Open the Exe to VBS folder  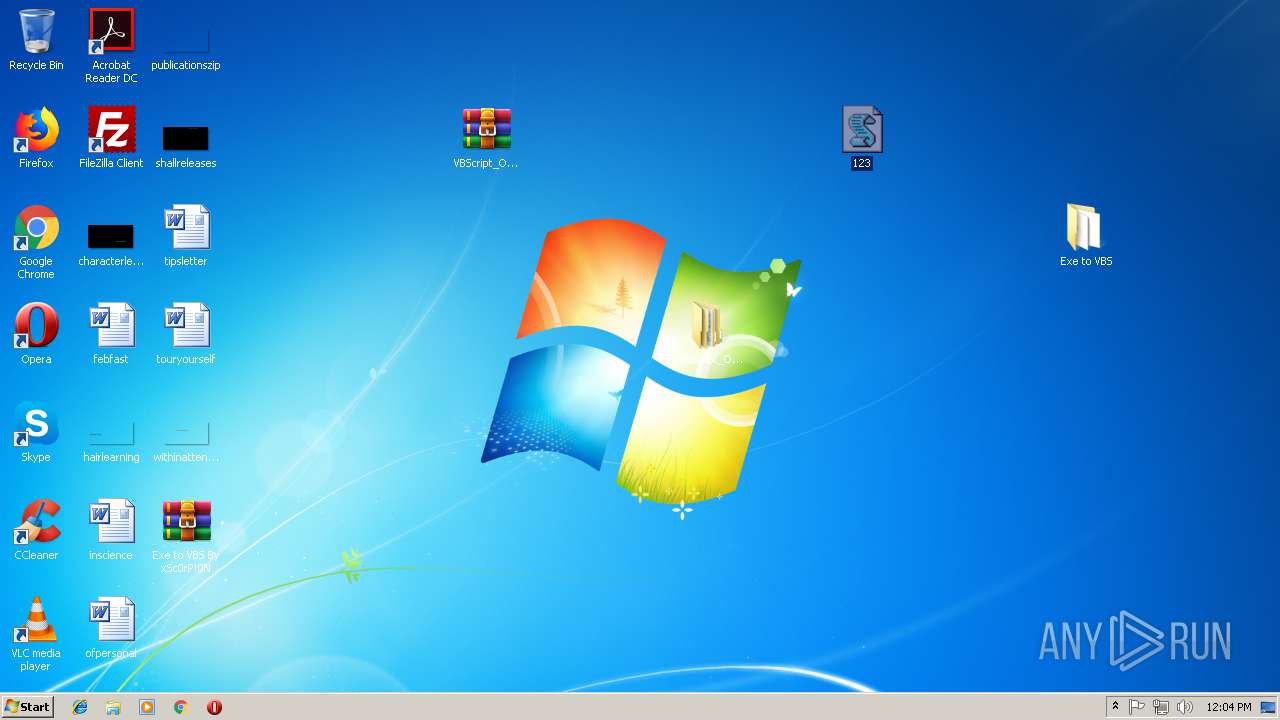1086,236
